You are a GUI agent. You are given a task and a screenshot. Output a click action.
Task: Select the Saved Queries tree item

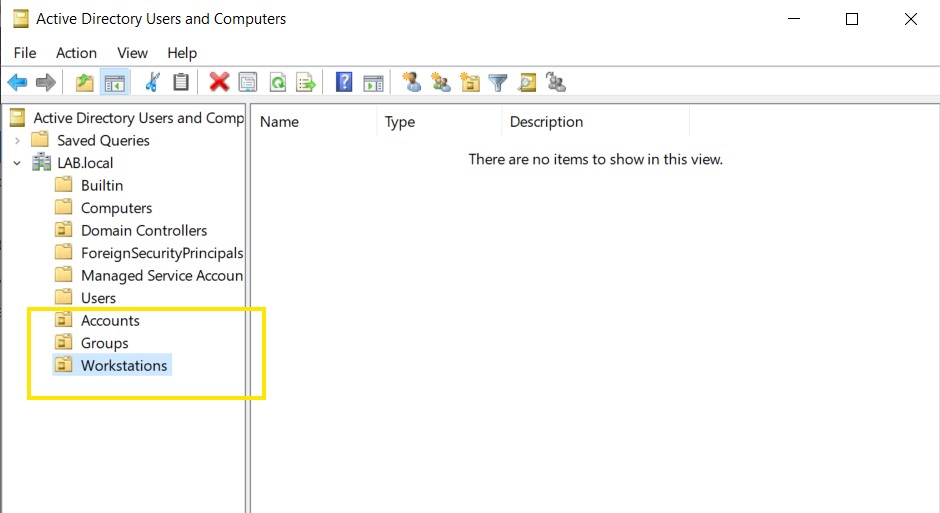(x=103, y=140)
